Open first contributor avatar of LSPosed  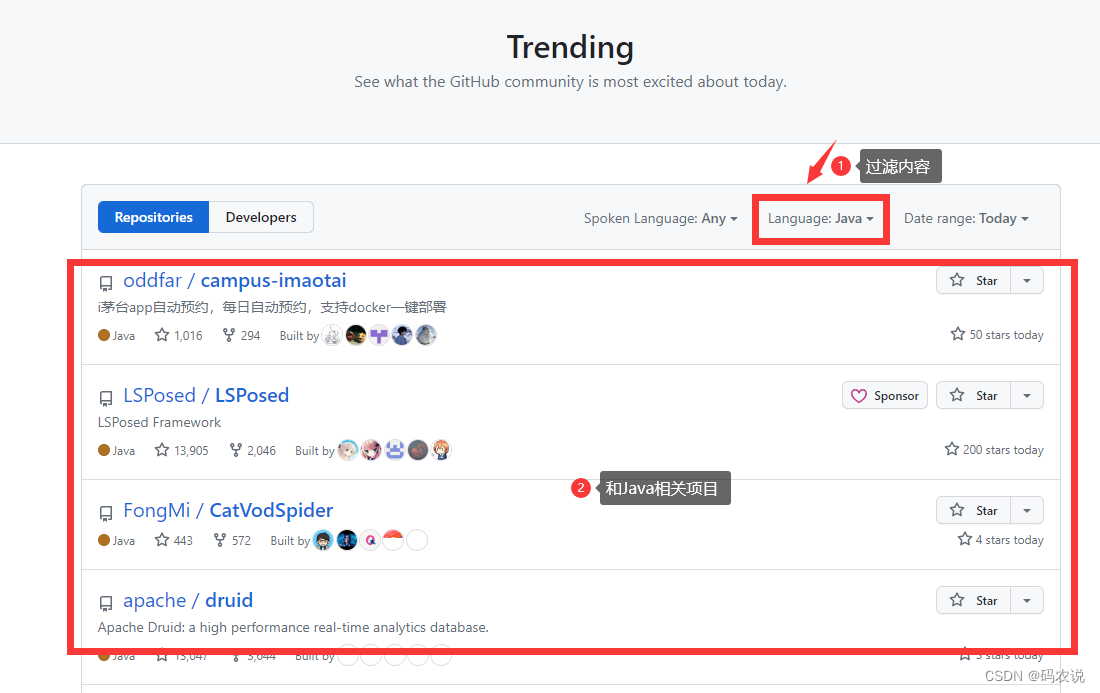pyautogui.click(x=348, y=450)
